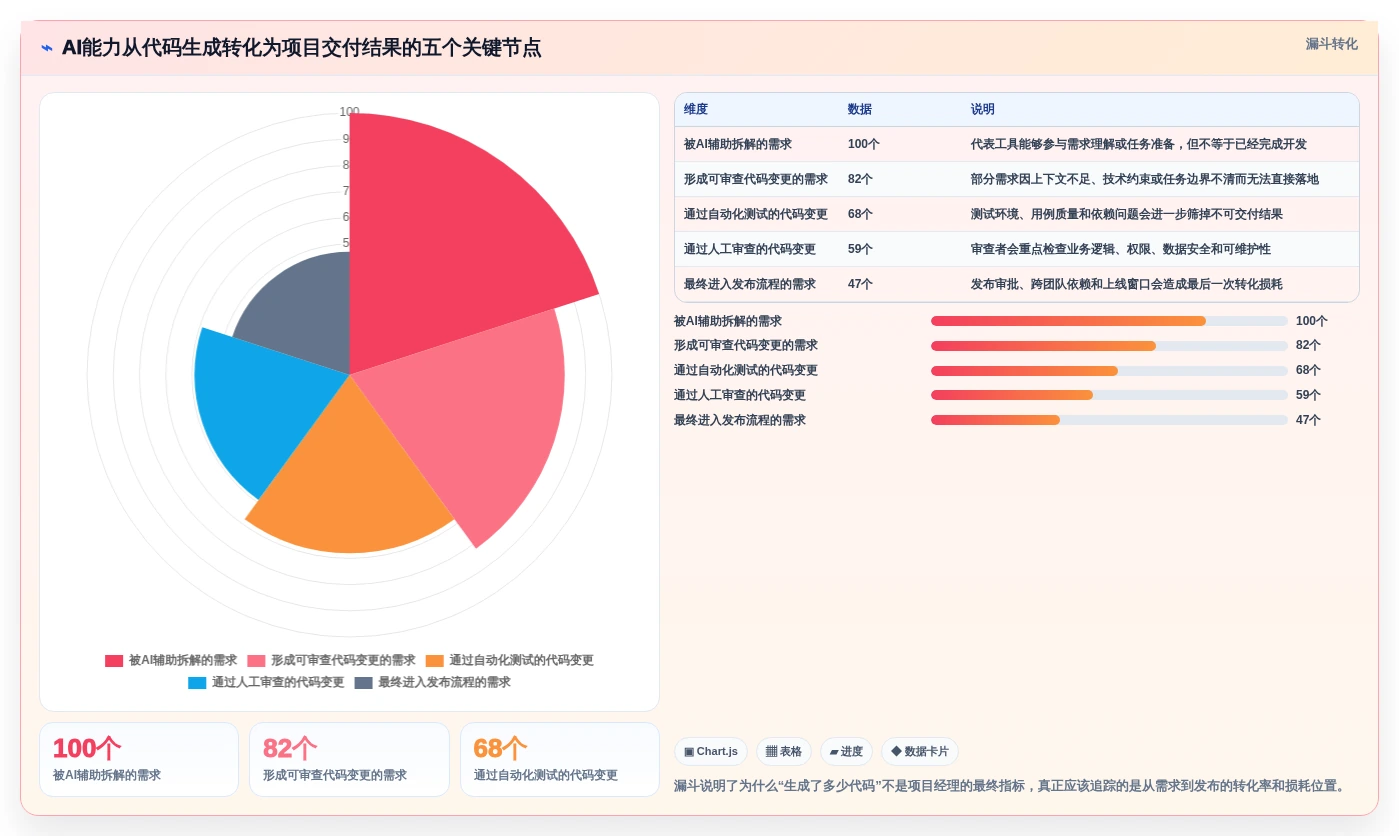Click the 进度 tag chip
This screenshot has width=1399, height=836.
tap(846, 752)
